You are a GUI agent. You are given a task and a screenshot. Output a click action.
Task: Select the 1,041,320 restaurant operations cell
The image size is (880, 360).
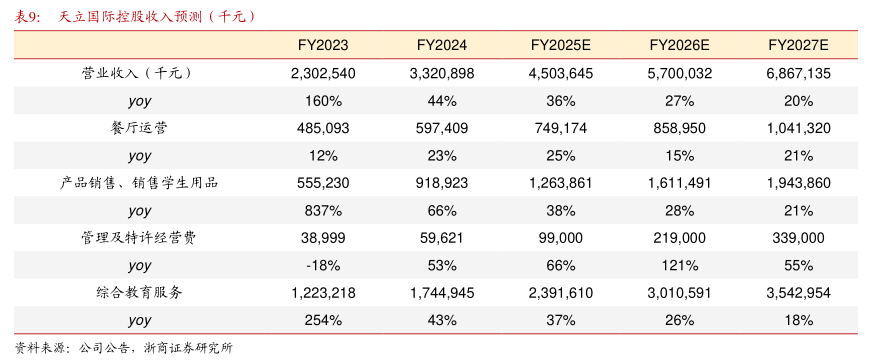click(799, 128)
